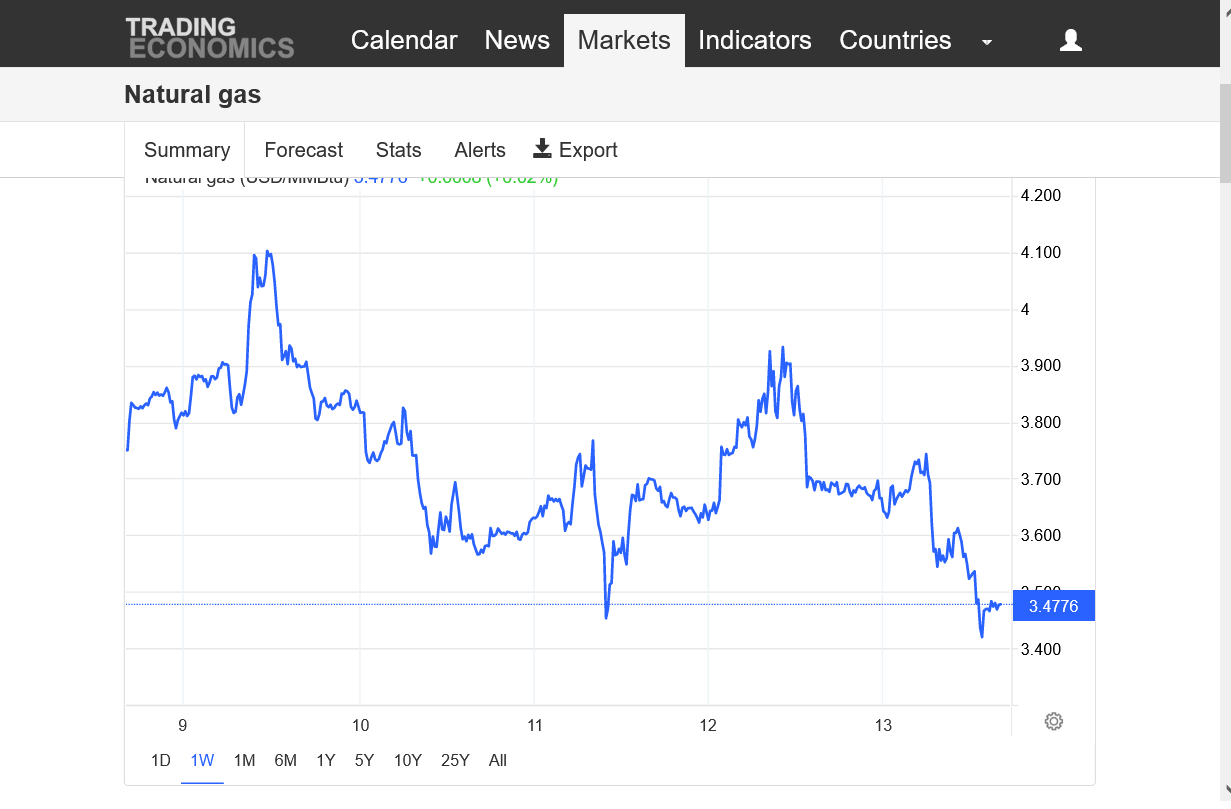Screen dimensions: 1231x809
Task: Show All historical data range
Action: 498,760
